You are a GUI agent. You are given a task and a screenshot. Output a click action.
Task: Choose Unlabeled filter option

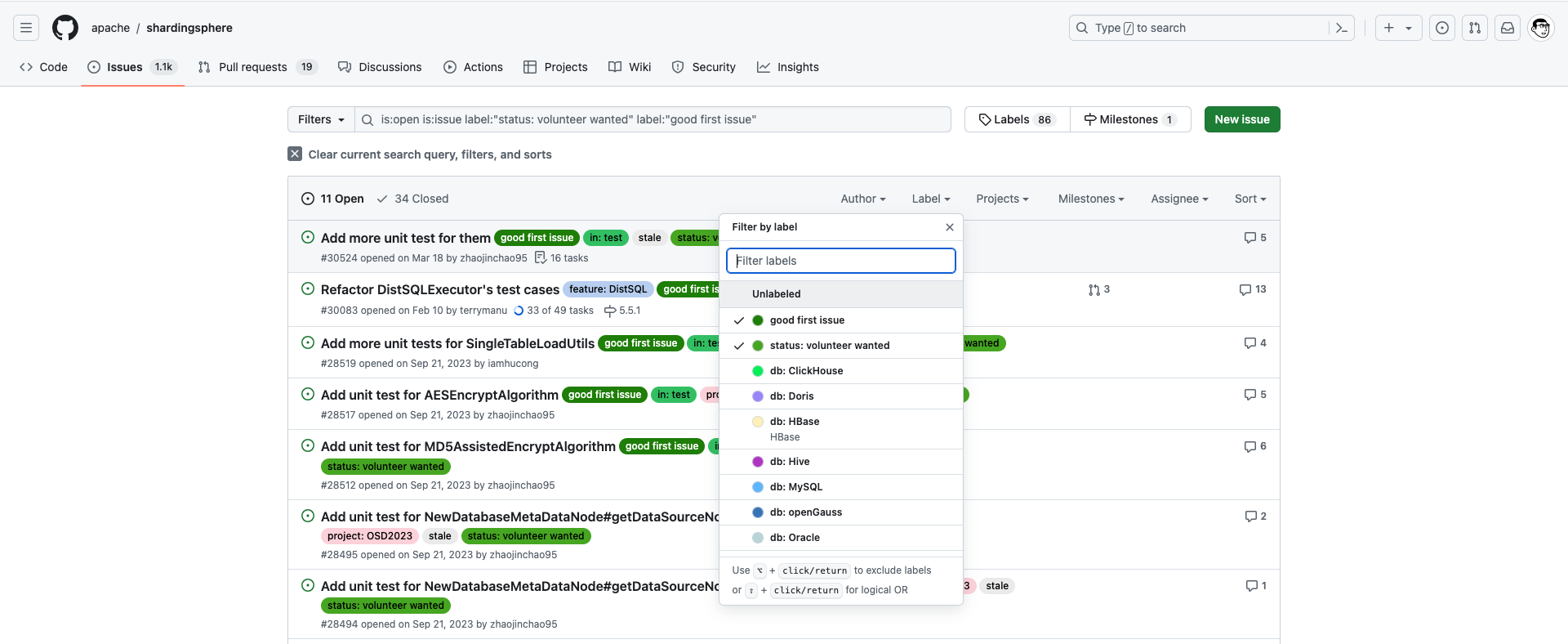841,294
